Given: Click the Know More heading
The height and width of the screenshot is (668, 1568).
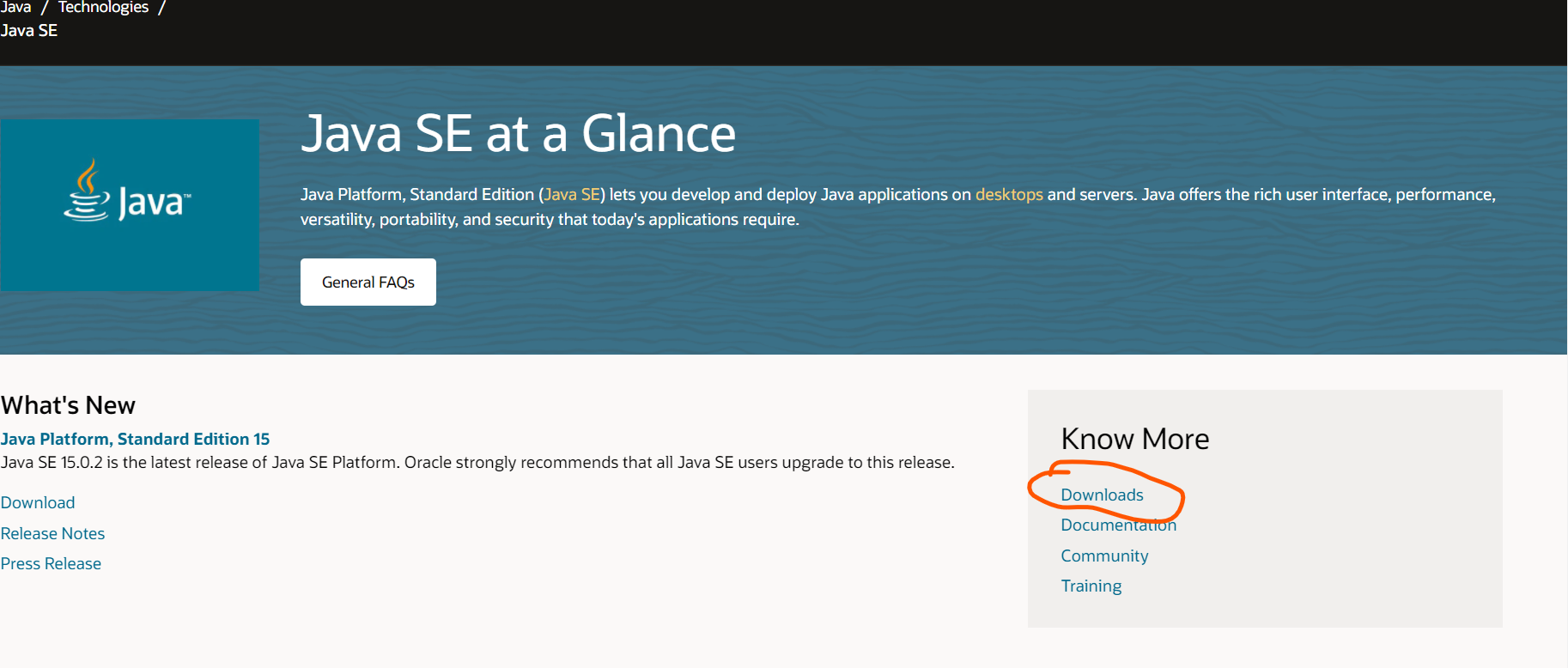Looking at the screenshot, I should coord(1134,439).
